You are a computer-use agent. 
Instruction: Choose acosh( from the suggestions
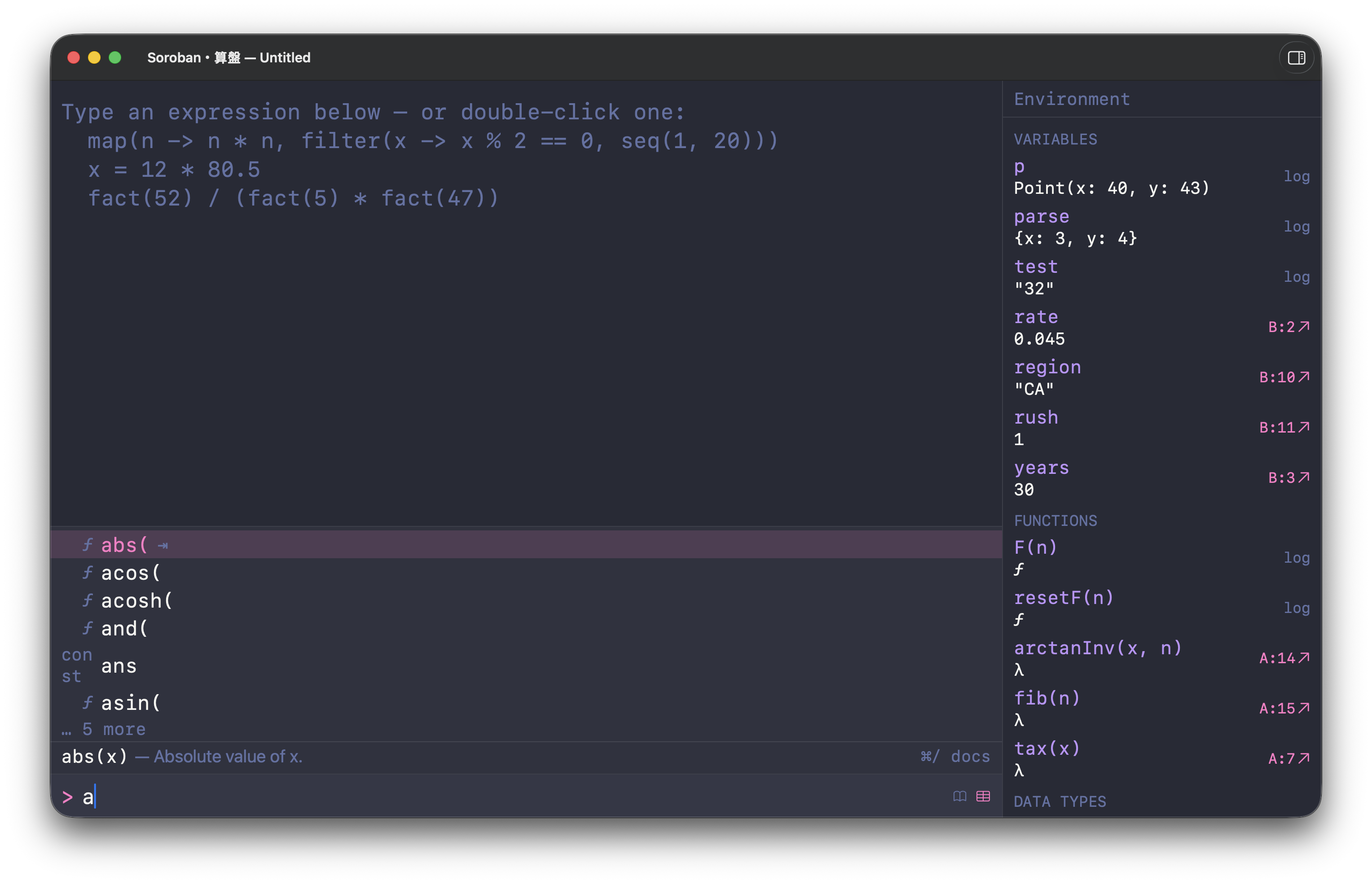click(x=526, y=600)
